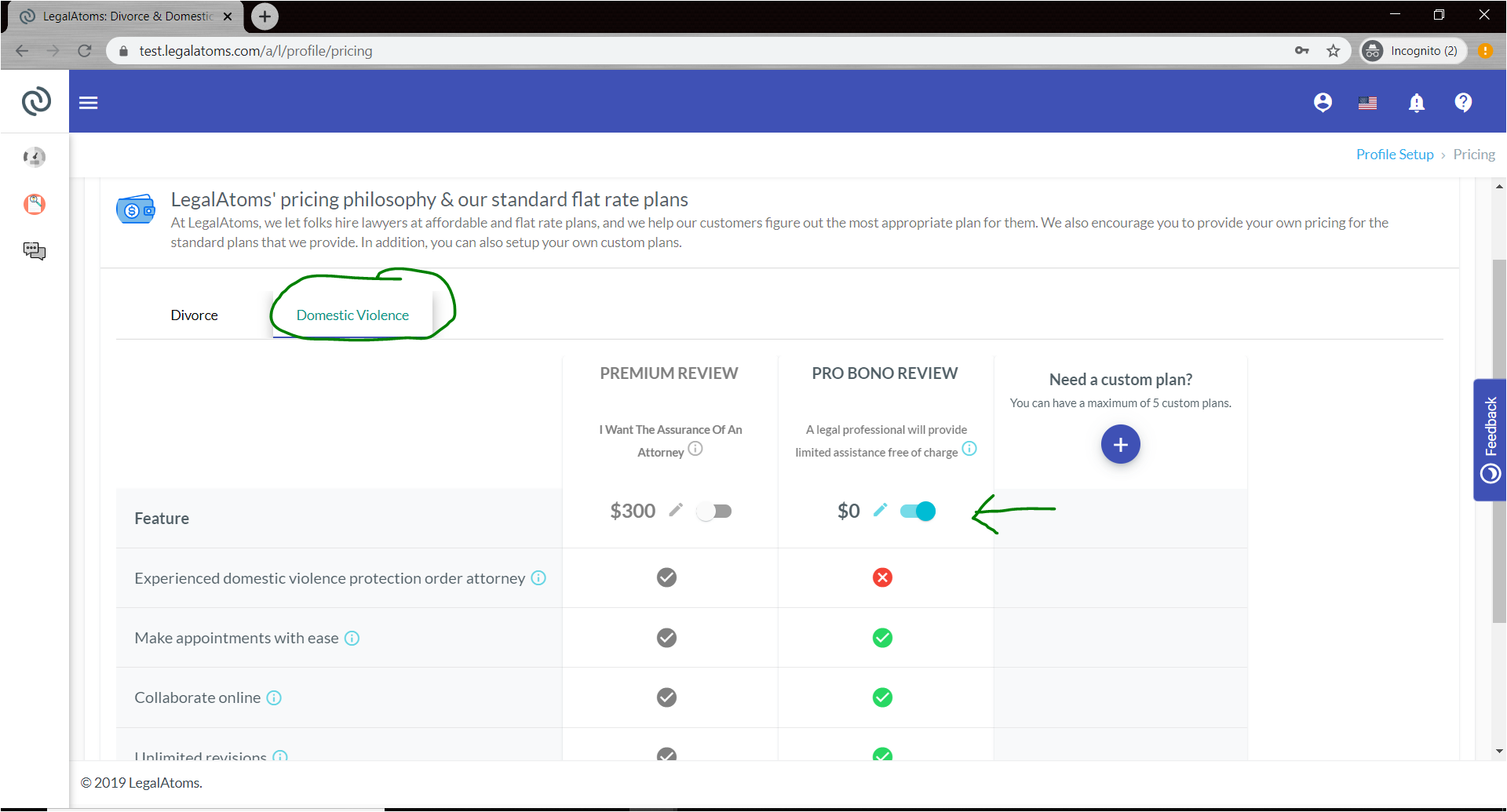Click the Collaborate online feature label
The image size is (1507, 812).
point(197,697)
